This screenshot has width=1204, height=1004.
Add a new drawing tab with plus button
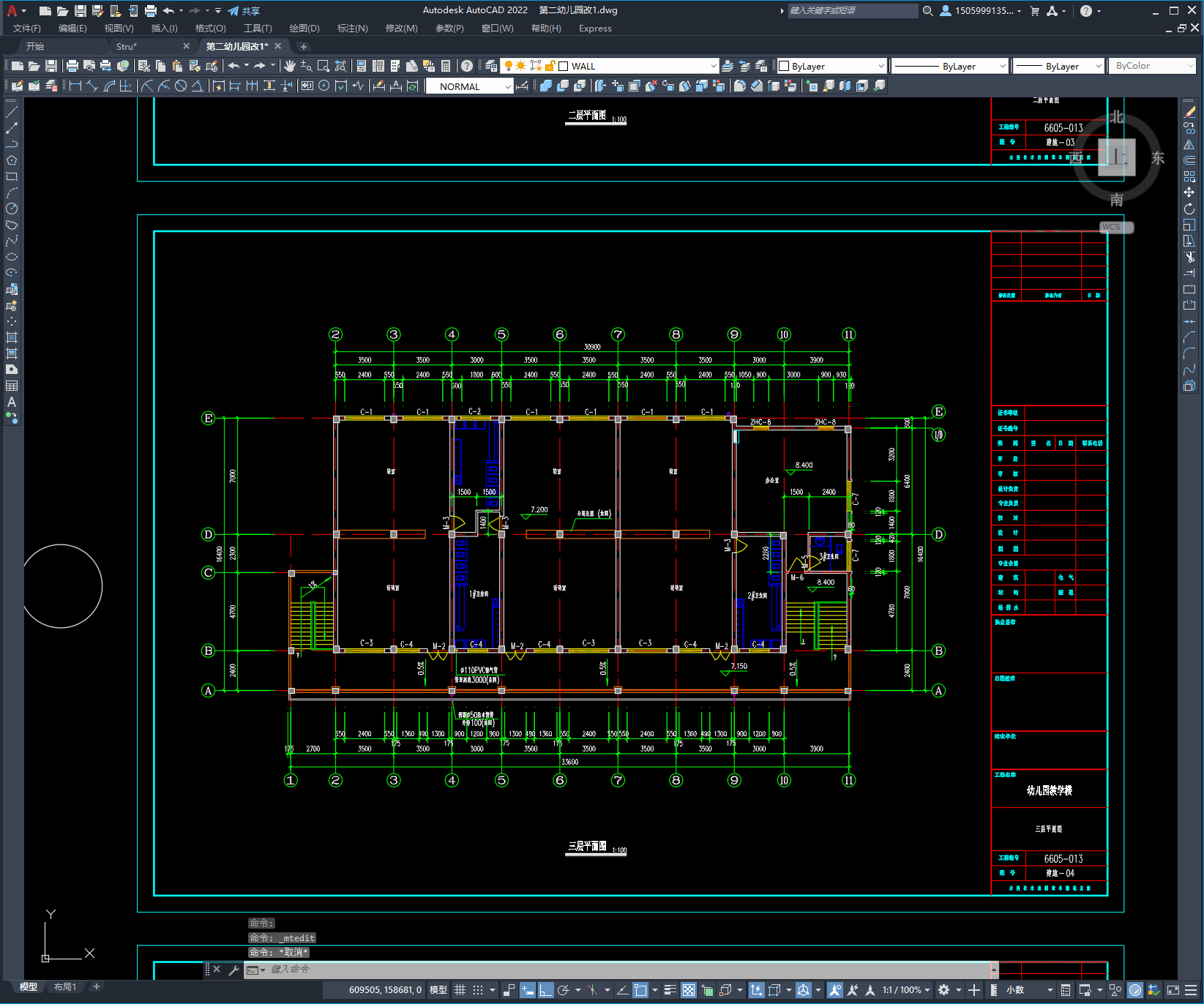(x=304, y=46)
